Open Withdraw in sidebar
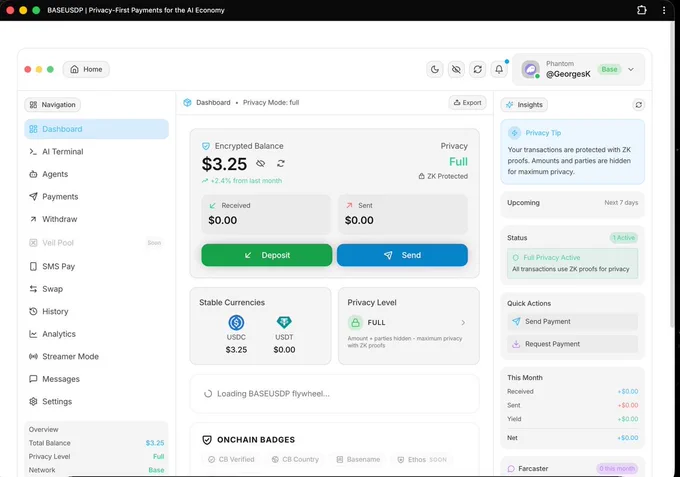This screenshot has height=477, width=680. pyautogui.click(x=96, y=219)
